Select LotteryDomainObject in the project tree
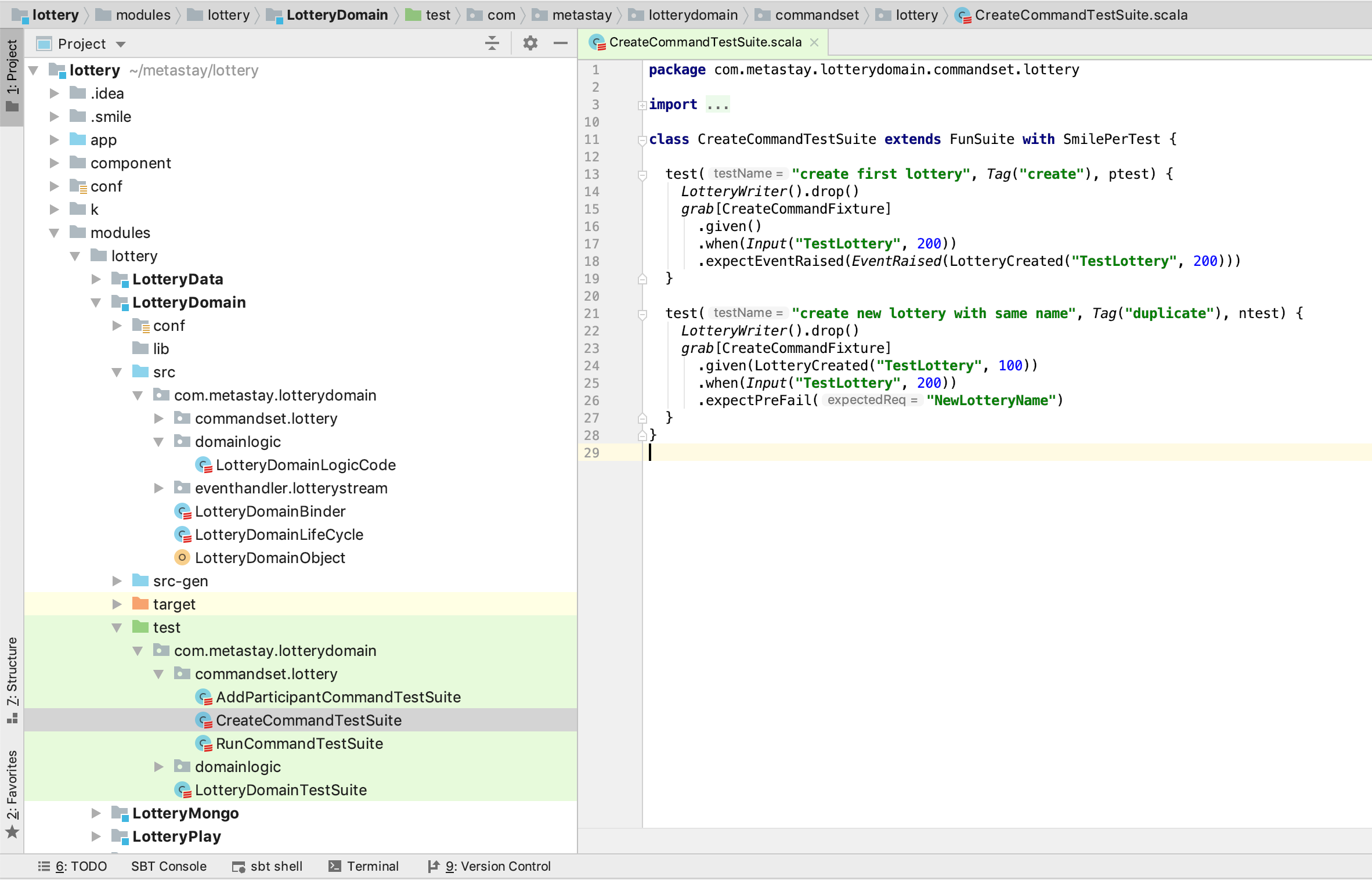The width and height of the screenshot is (1372, 880). [x=270, y=558]
